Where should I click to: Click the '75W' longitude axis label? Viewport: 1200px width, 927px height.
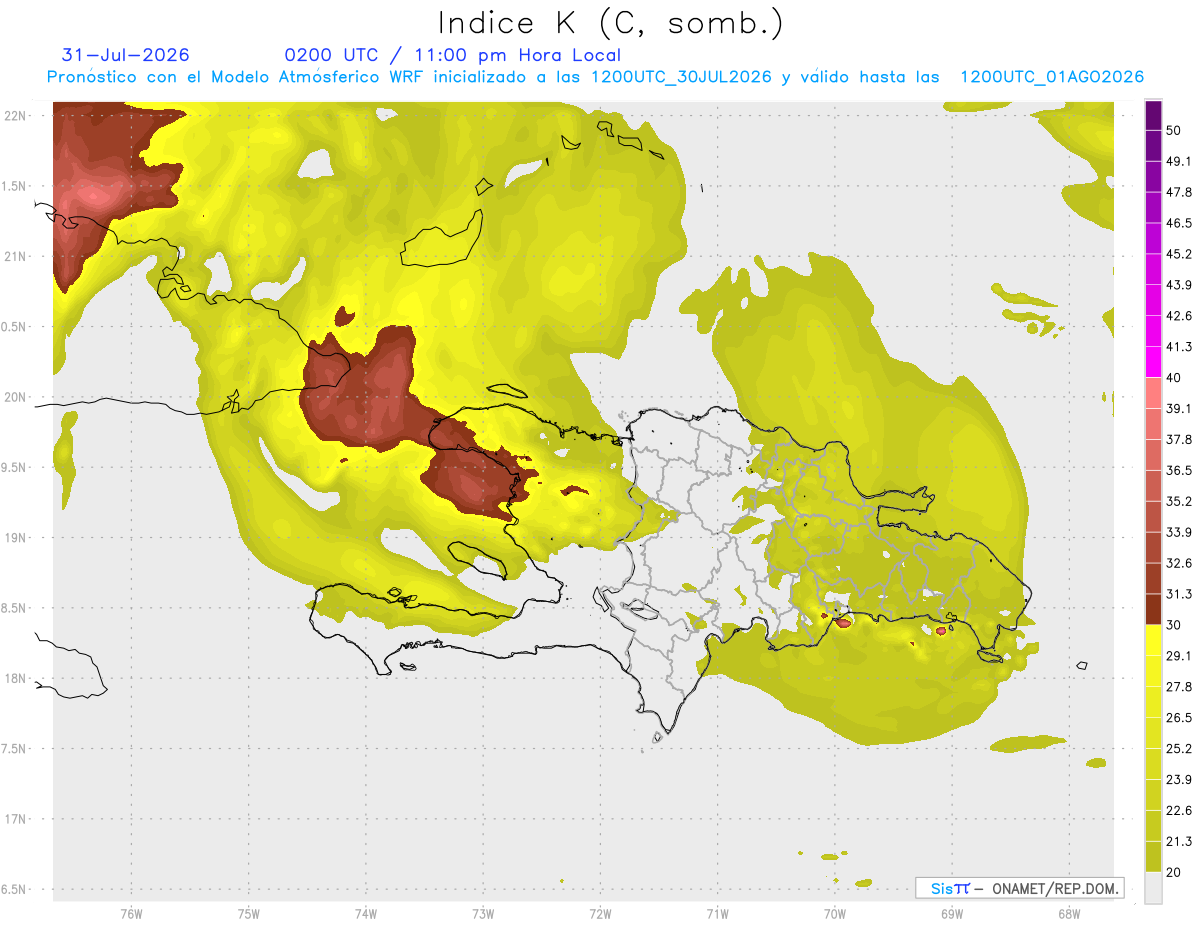[249, 914]
